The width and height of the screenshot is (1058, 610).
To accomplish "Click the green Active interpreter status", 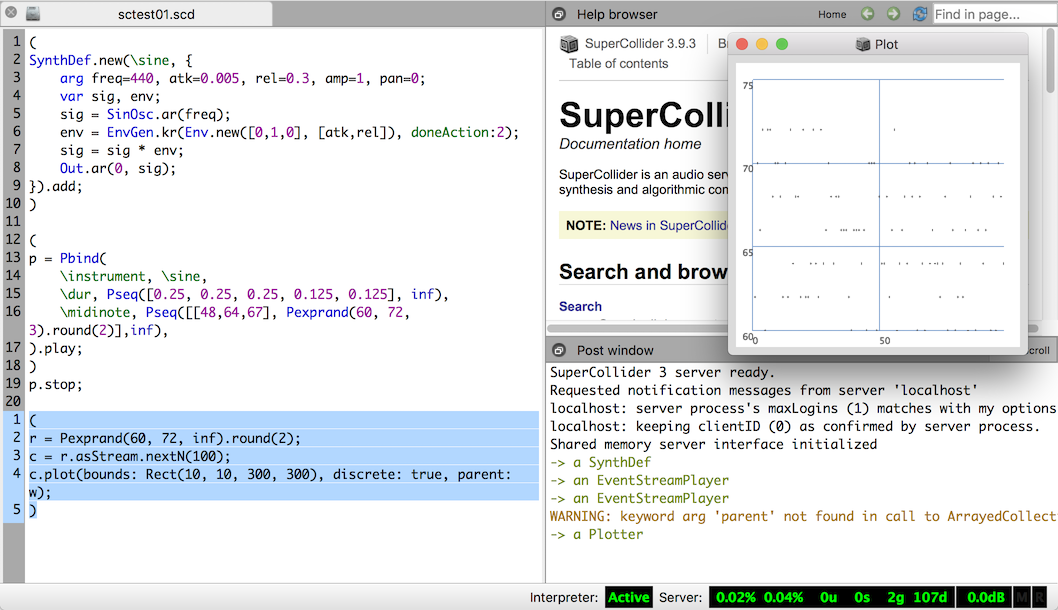I will point(628,597).
